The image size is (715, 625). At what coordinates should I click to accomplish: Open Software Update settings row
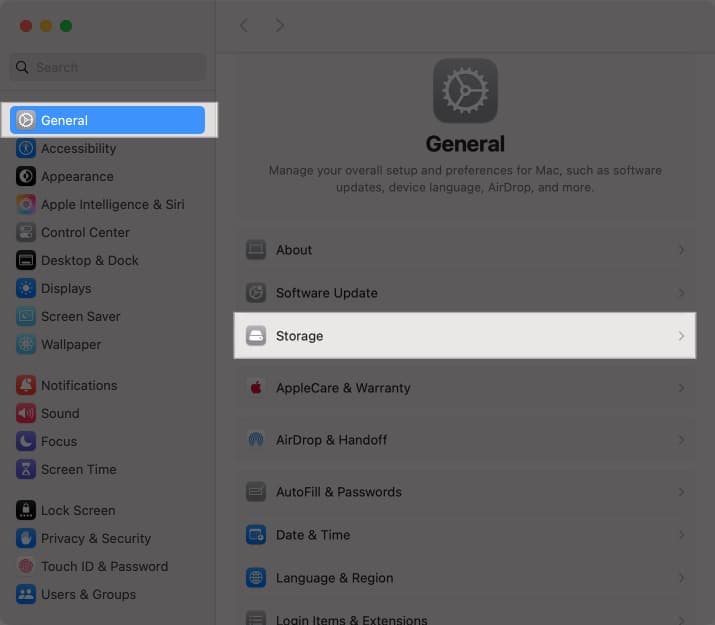(465, 293)
